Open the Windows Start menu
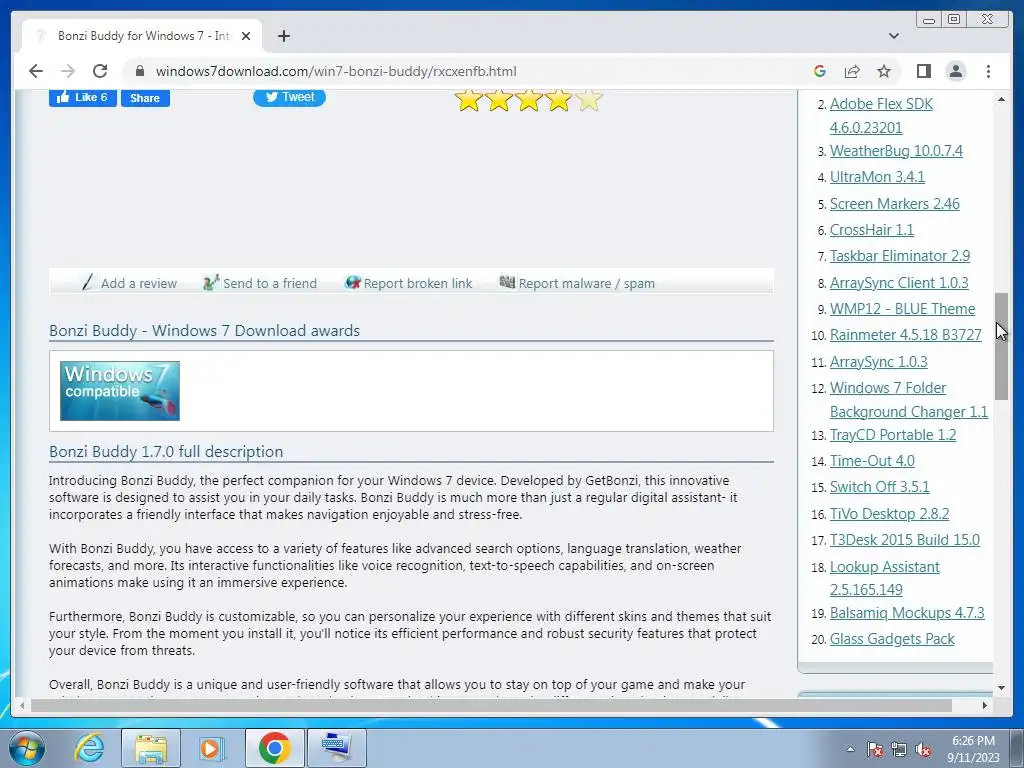The width and height of the screenshot is (1024, 768). [26, 748]
